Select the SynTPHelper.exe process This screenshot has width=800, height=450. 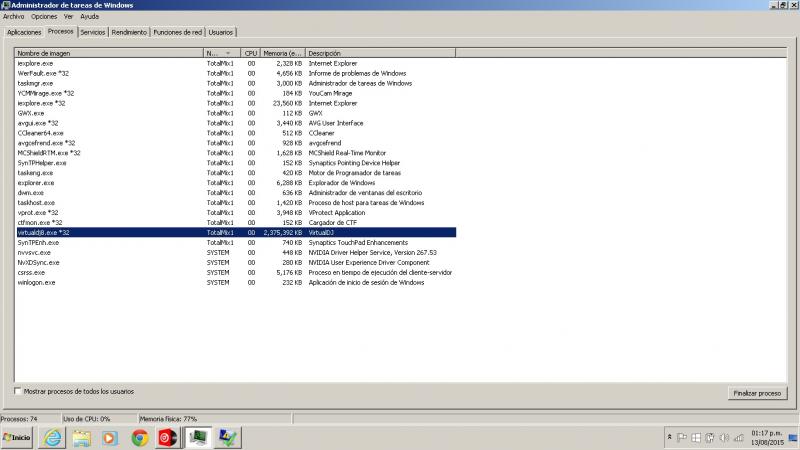tap(236, 163)
